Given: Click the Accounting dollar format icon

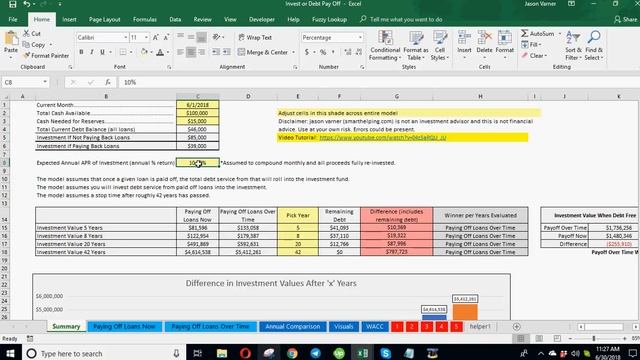Looking at the screenshot, I should [307, 52].
